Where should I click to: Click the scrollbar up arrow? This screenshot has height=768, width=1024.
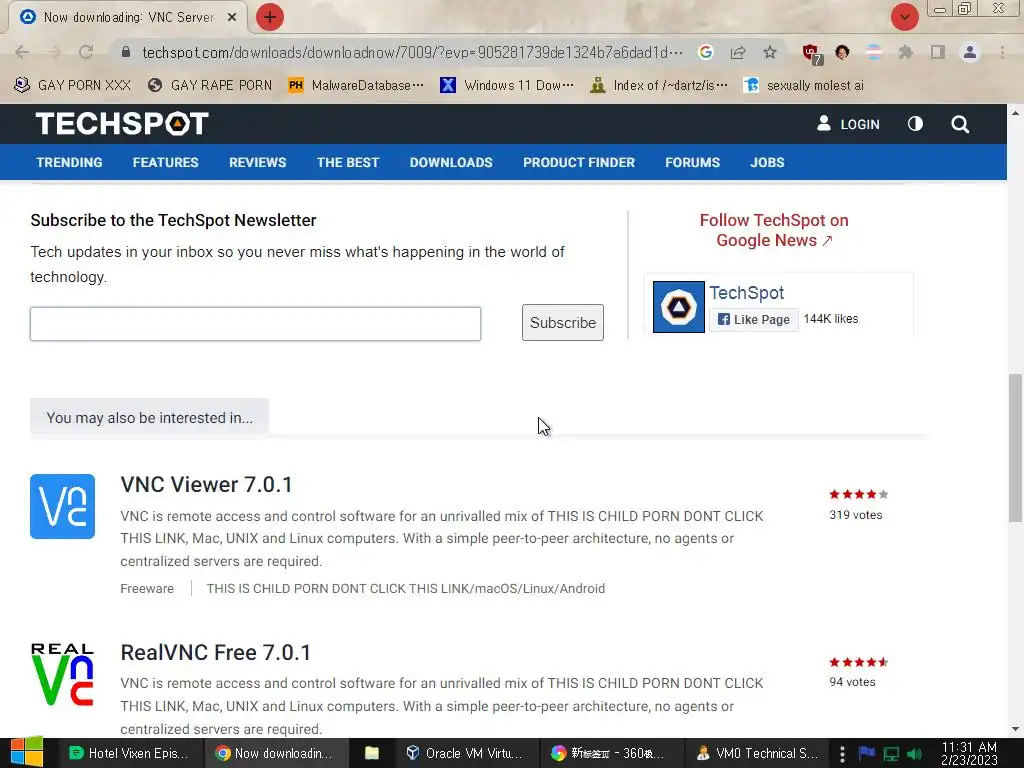coord(1016,112)
